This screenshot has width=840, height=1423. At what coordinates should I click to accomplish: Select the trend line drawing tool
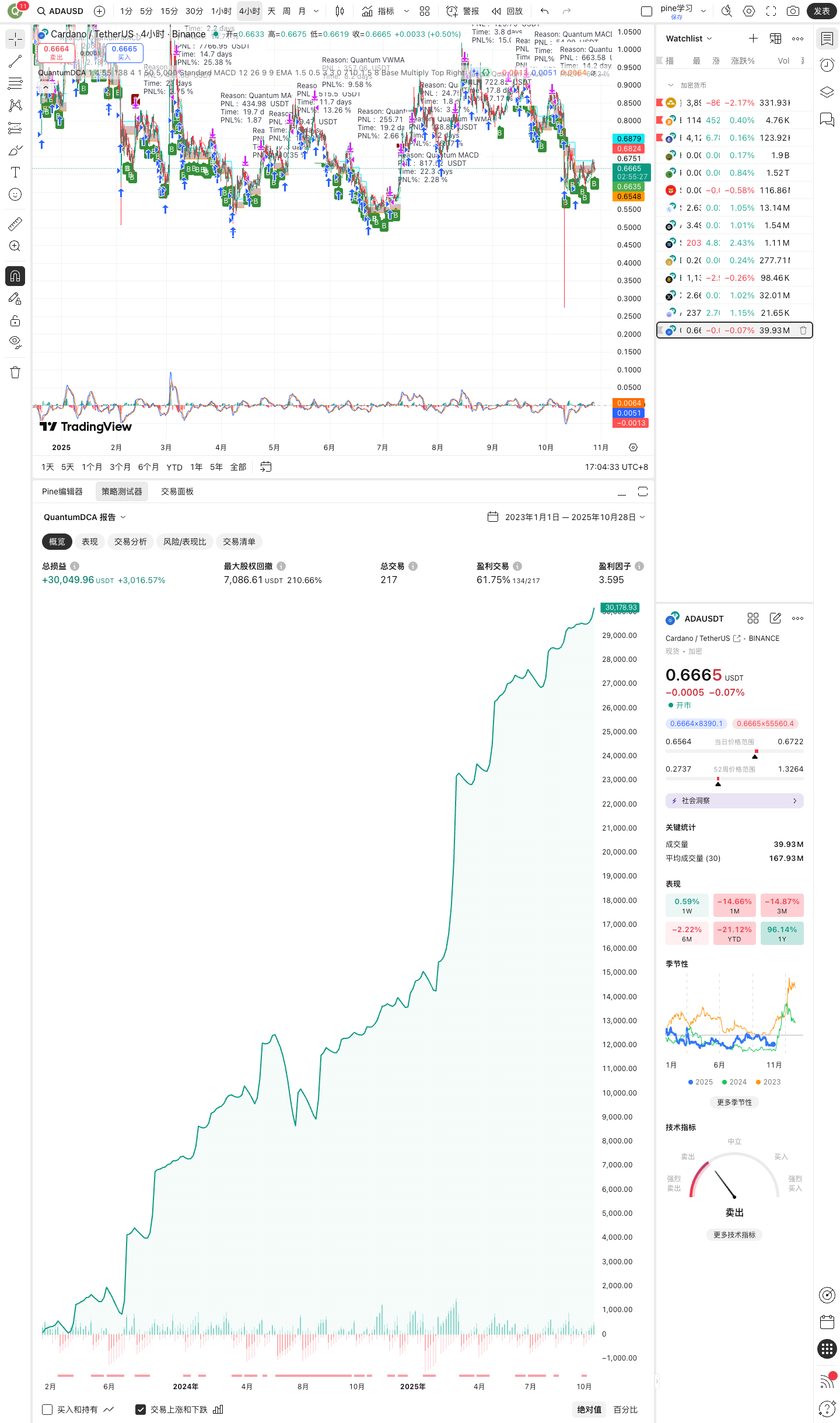15,61
